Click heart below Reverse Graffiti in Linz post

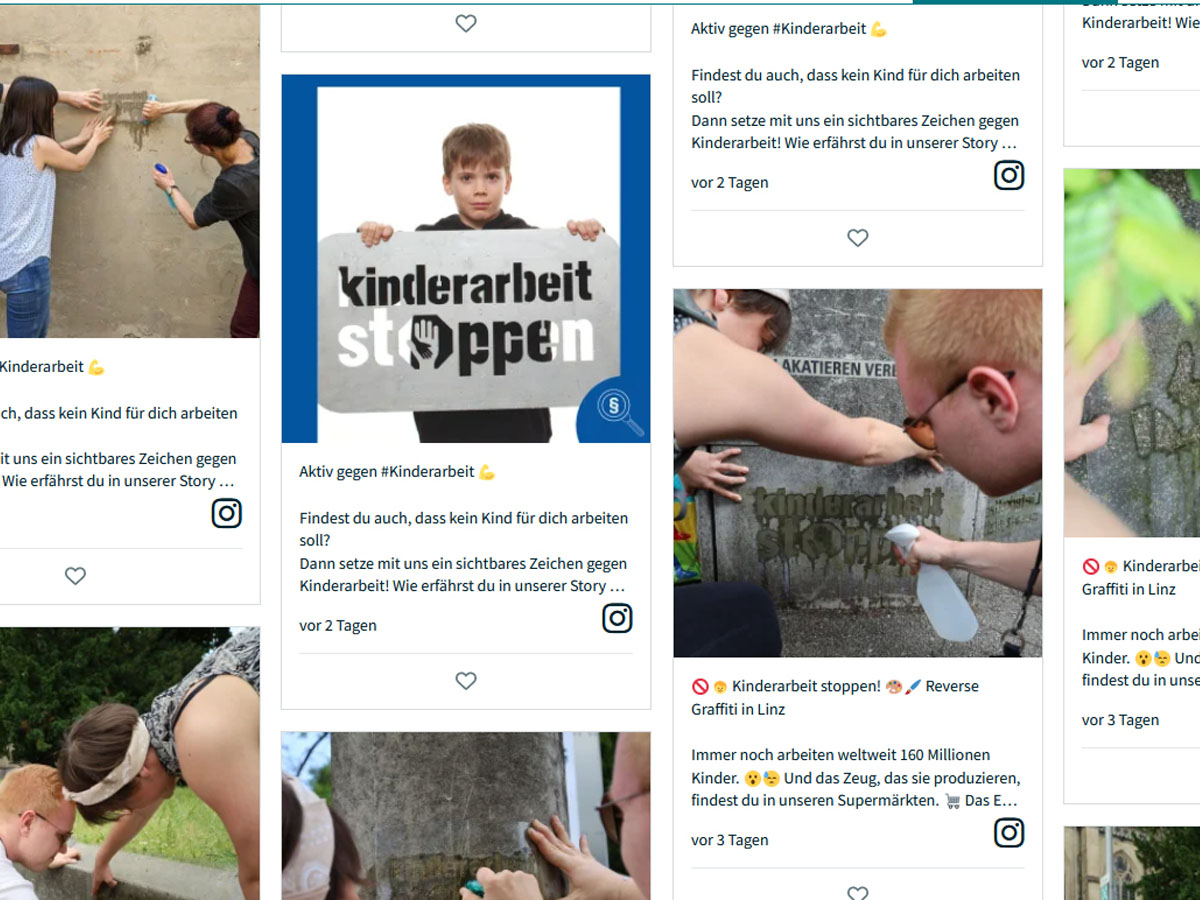click(x=858, y=892)
